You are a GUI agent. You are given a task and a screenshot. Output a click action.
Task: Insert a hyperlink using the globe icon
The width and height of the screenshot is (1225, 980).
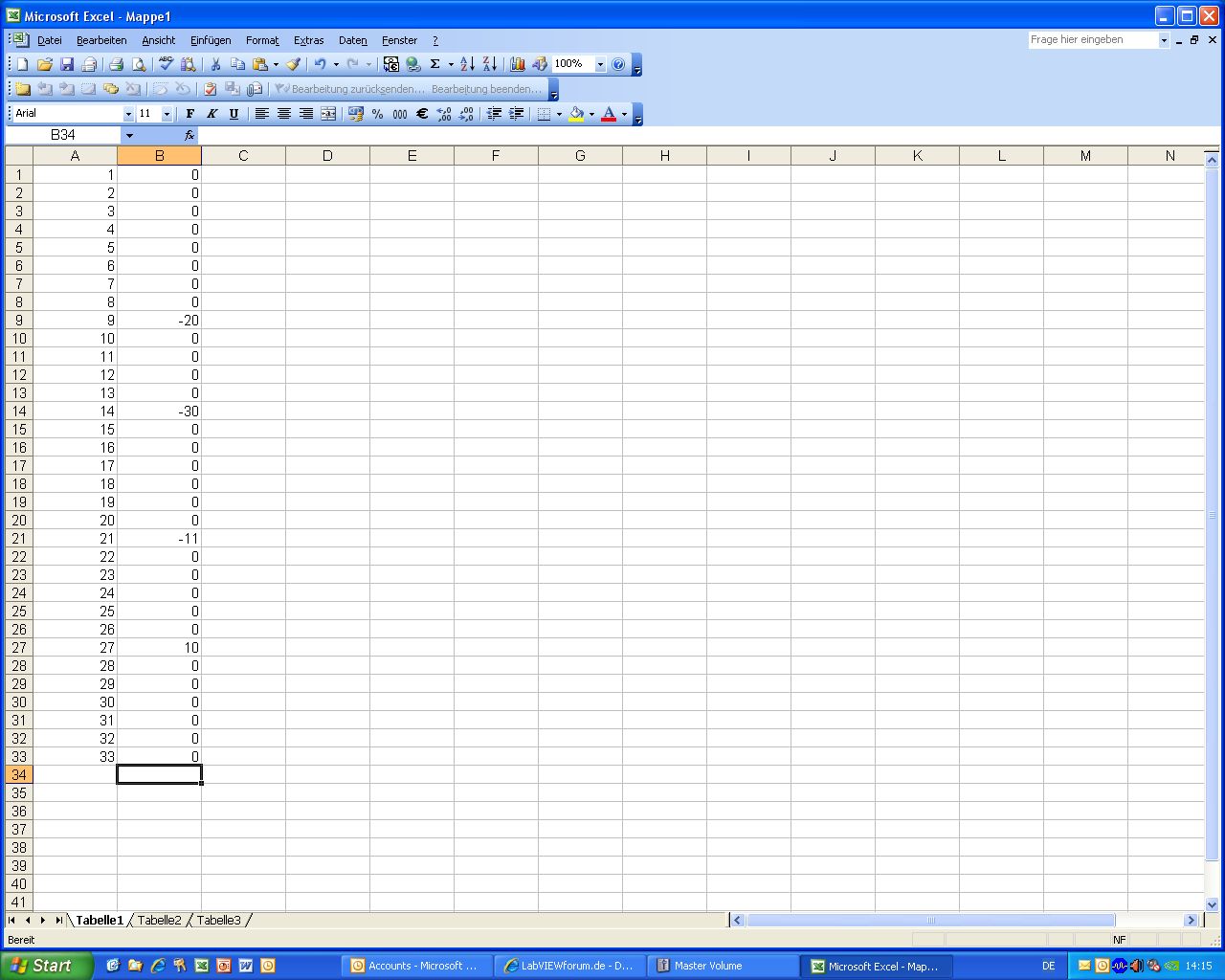pos(413,64)
